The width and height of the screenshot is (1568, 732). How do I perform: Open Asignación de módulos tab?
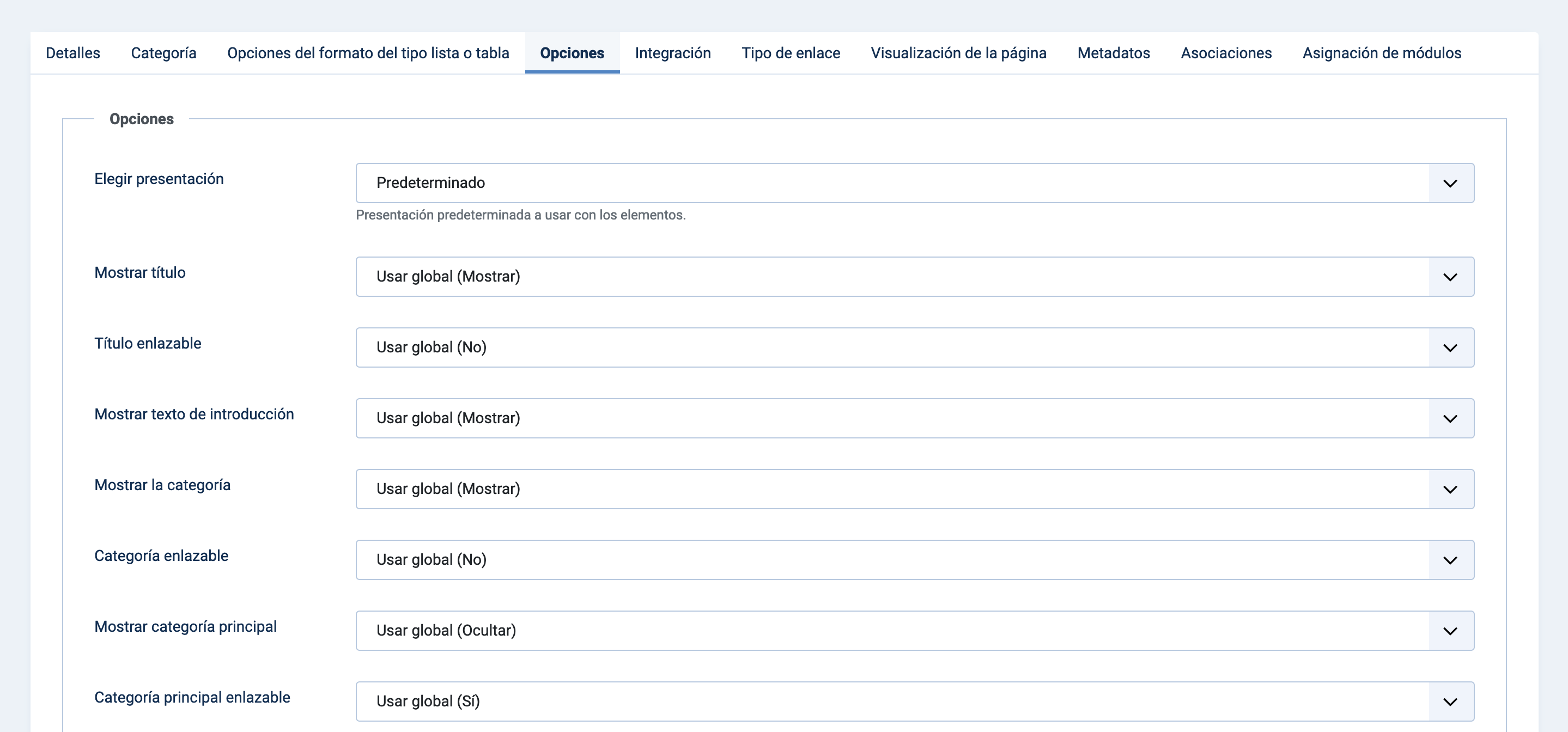(x=1382, y=53)
